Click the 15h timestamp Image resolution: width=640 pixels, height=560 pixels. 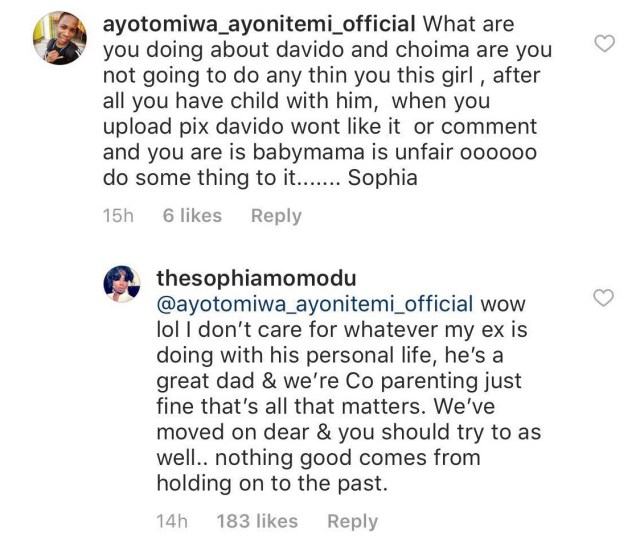tap(118, 215)
